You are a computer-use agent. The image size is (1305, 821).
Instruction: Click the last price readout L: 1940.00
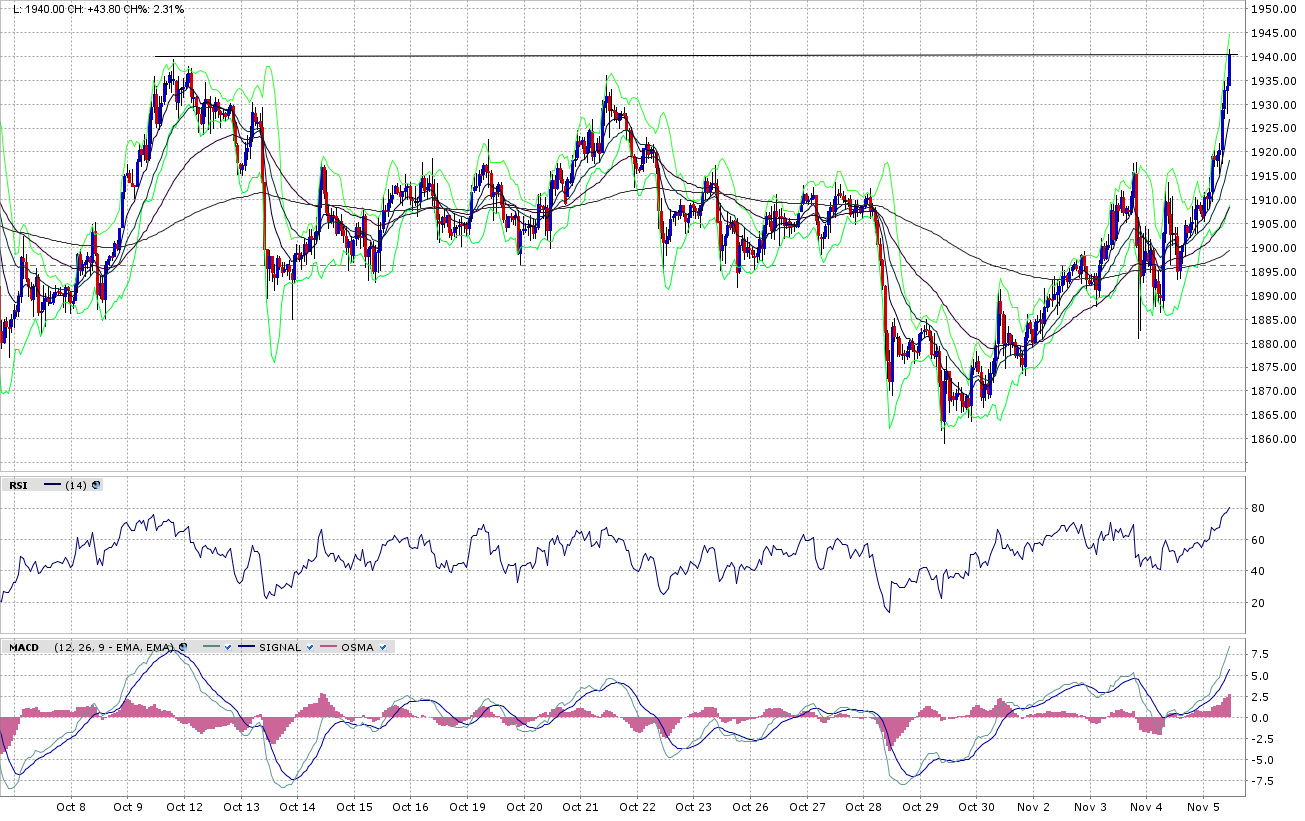click(33, 9)
